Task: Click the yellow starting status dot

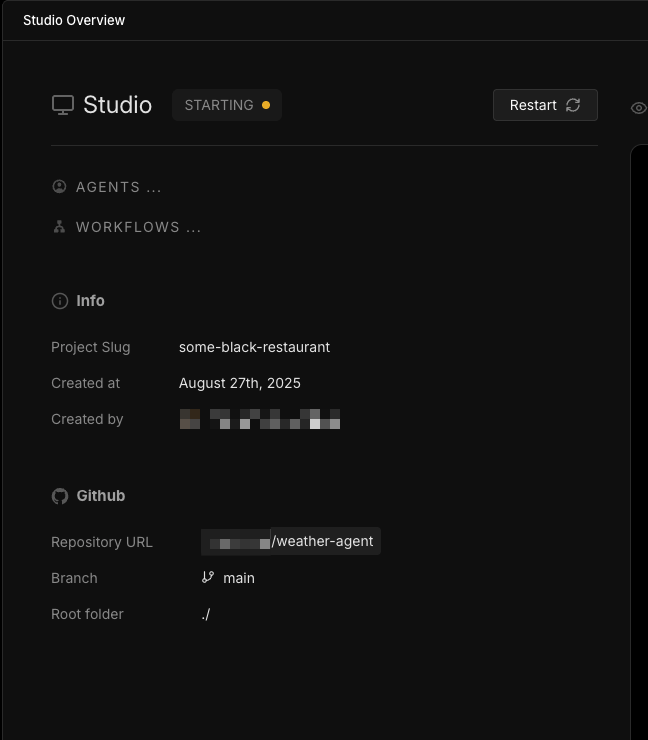Action: click(x=266, y=105)
